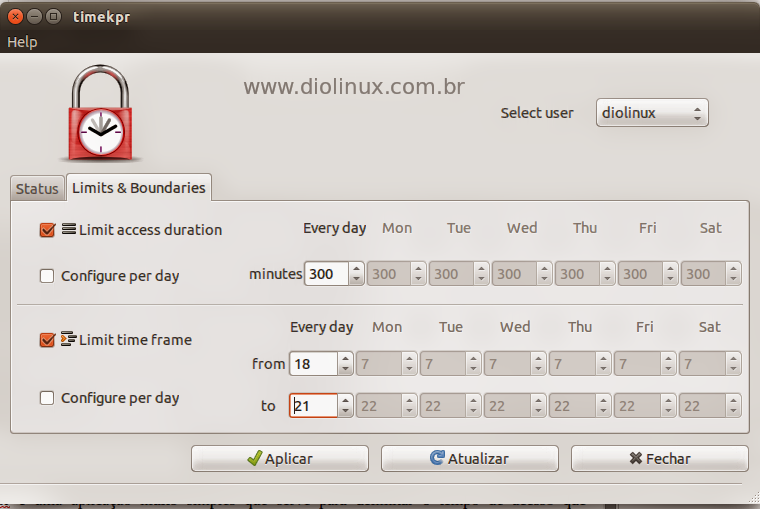The width and height of the screenshot is (760, 509).
Task: Click the Limit time frame icon
Action: pos(68,339)
